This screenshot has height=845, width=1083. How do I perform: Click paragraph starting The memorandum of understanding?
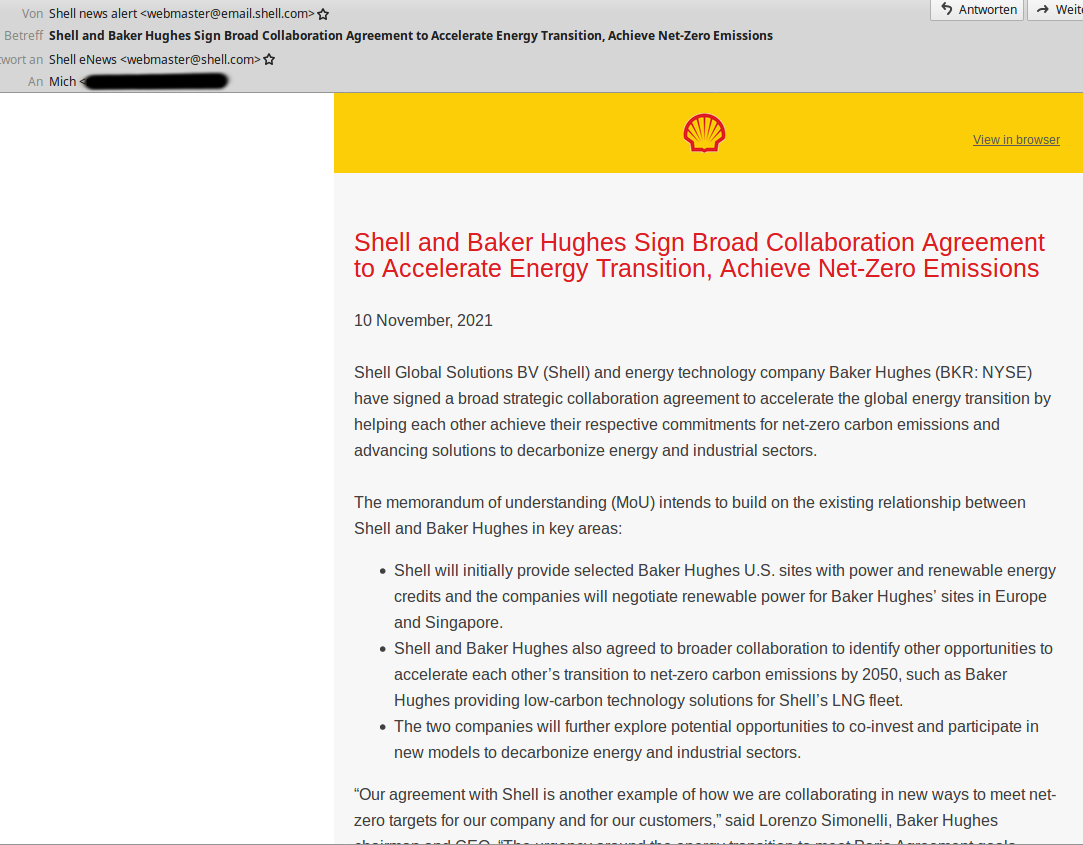tap(689, 515)
